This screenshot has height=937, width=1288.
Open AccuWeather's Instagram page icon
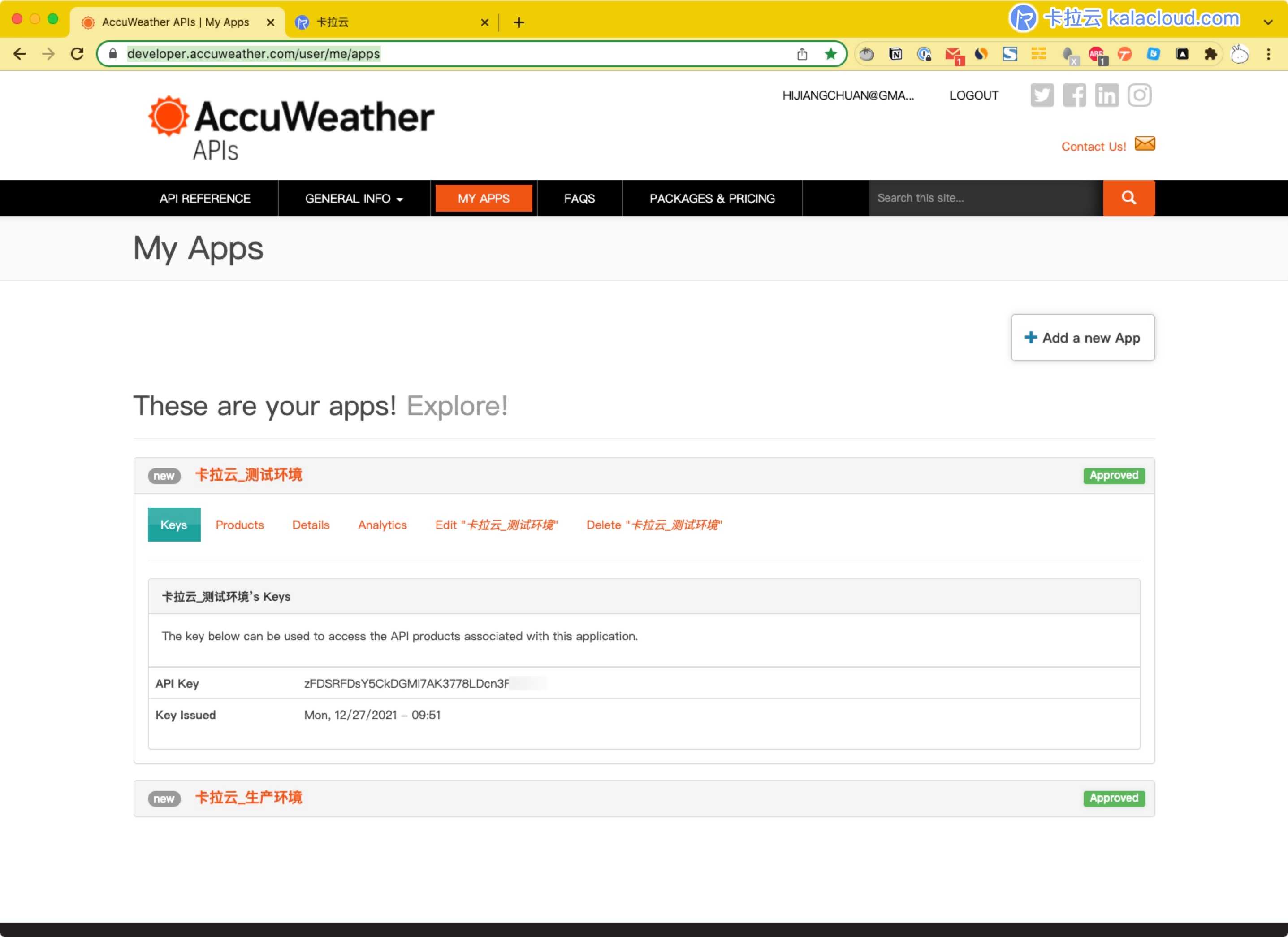1139,95
